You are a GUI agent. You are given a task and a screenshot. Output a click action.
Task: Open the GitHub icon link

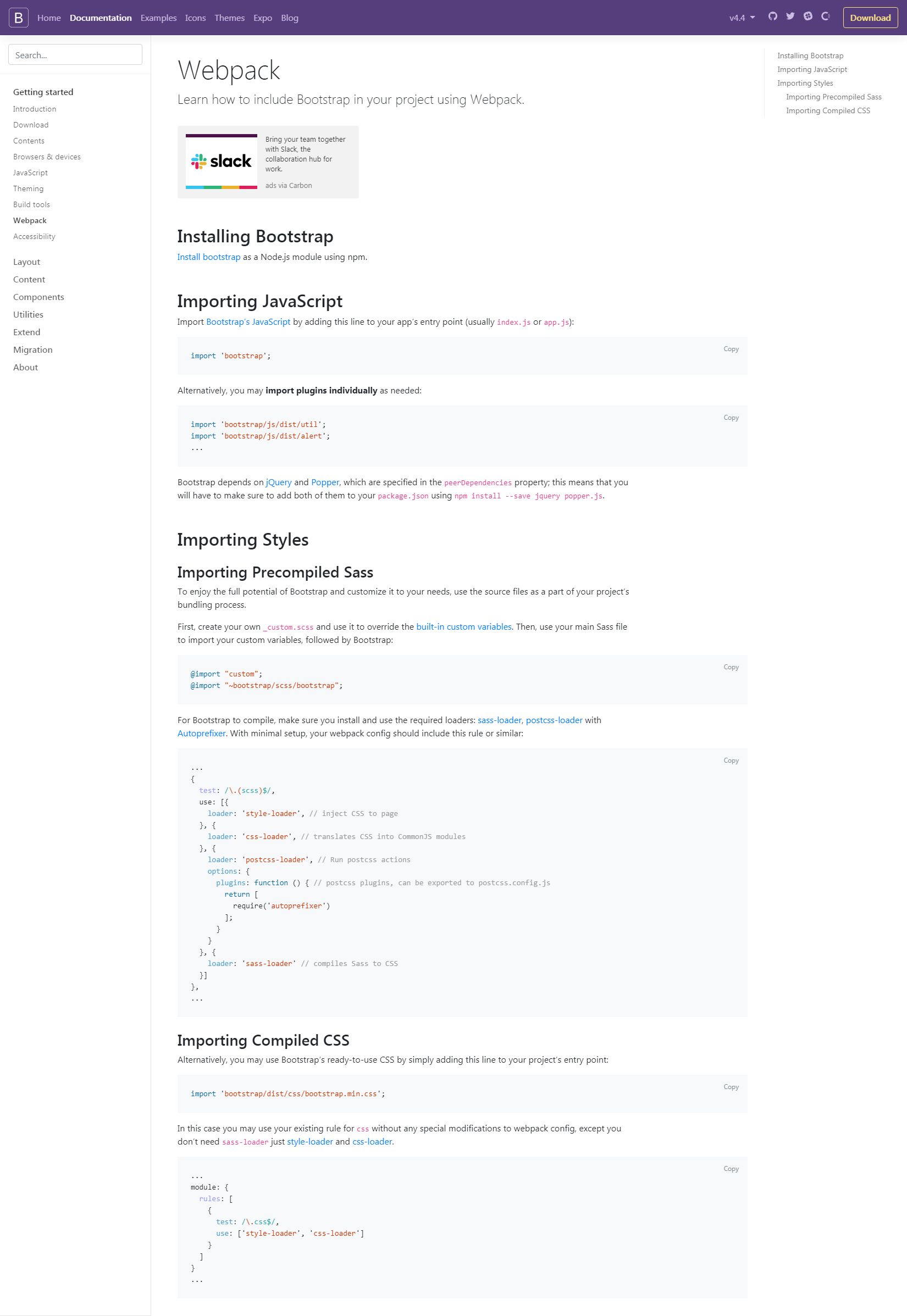tap(772, 16)
